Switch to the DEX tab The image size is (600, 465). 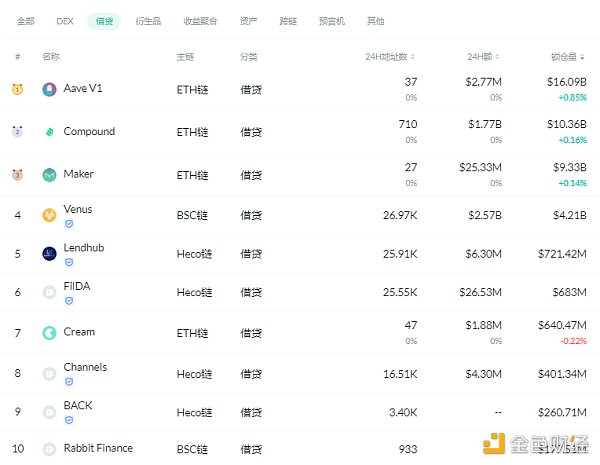coord(65,21)
